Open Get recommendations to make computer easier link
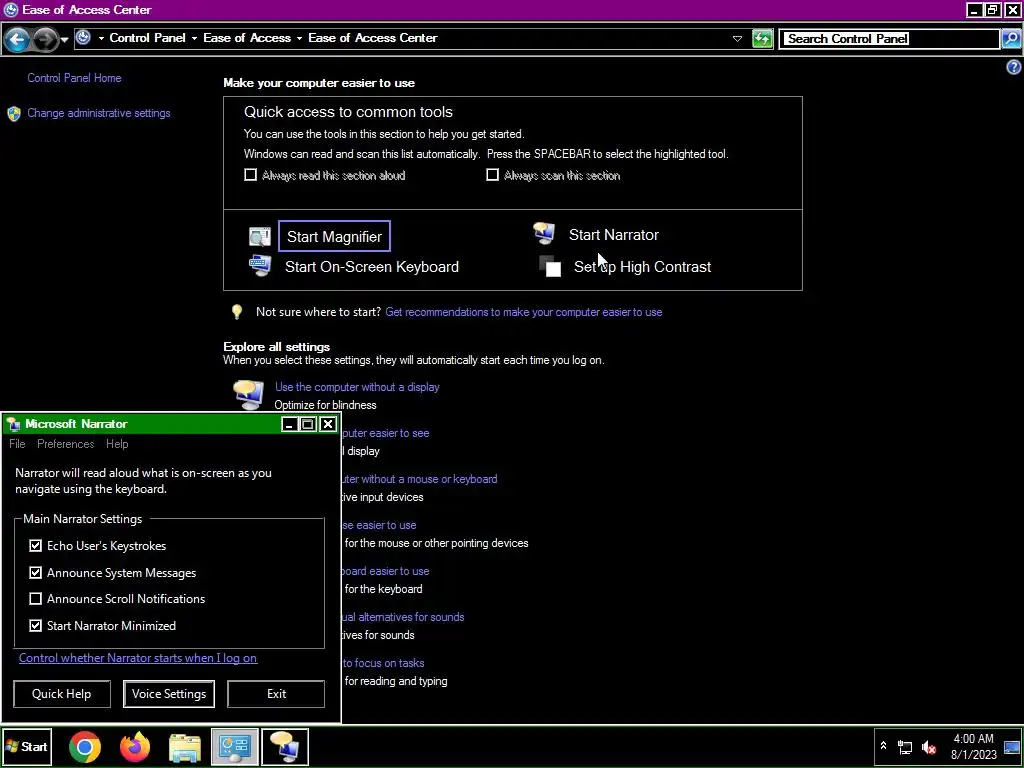The width and height of the screenshot is (1024, 768). click(x=524, y=312)
